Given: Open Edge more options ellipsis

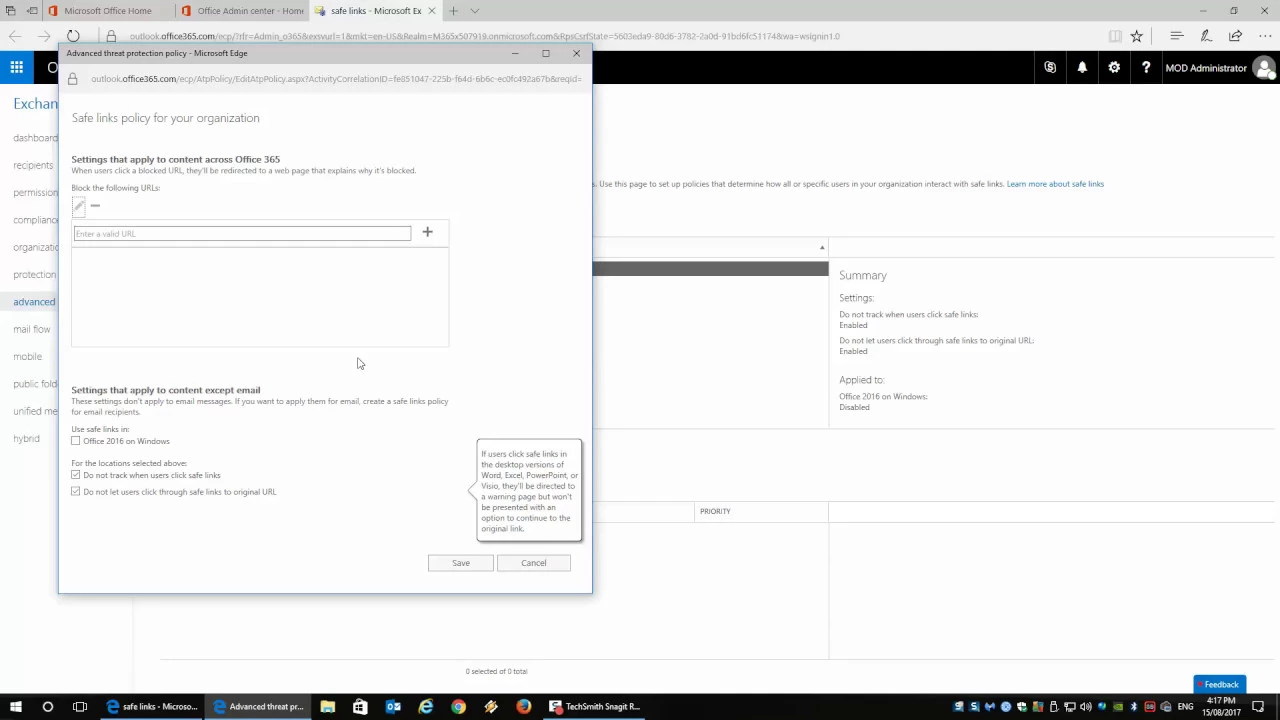Looking at the screenshot, I should [1264, 36].
